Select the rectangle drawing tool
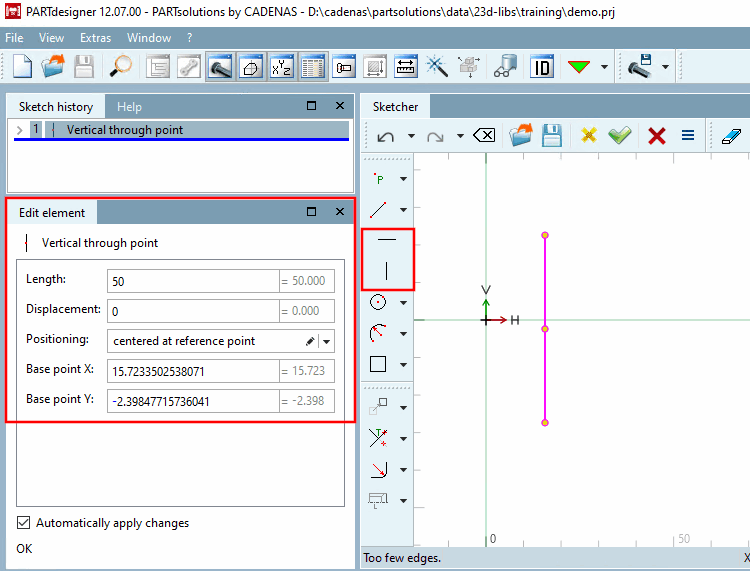This screenshot has width=750, height=571. tap(378, 364)
